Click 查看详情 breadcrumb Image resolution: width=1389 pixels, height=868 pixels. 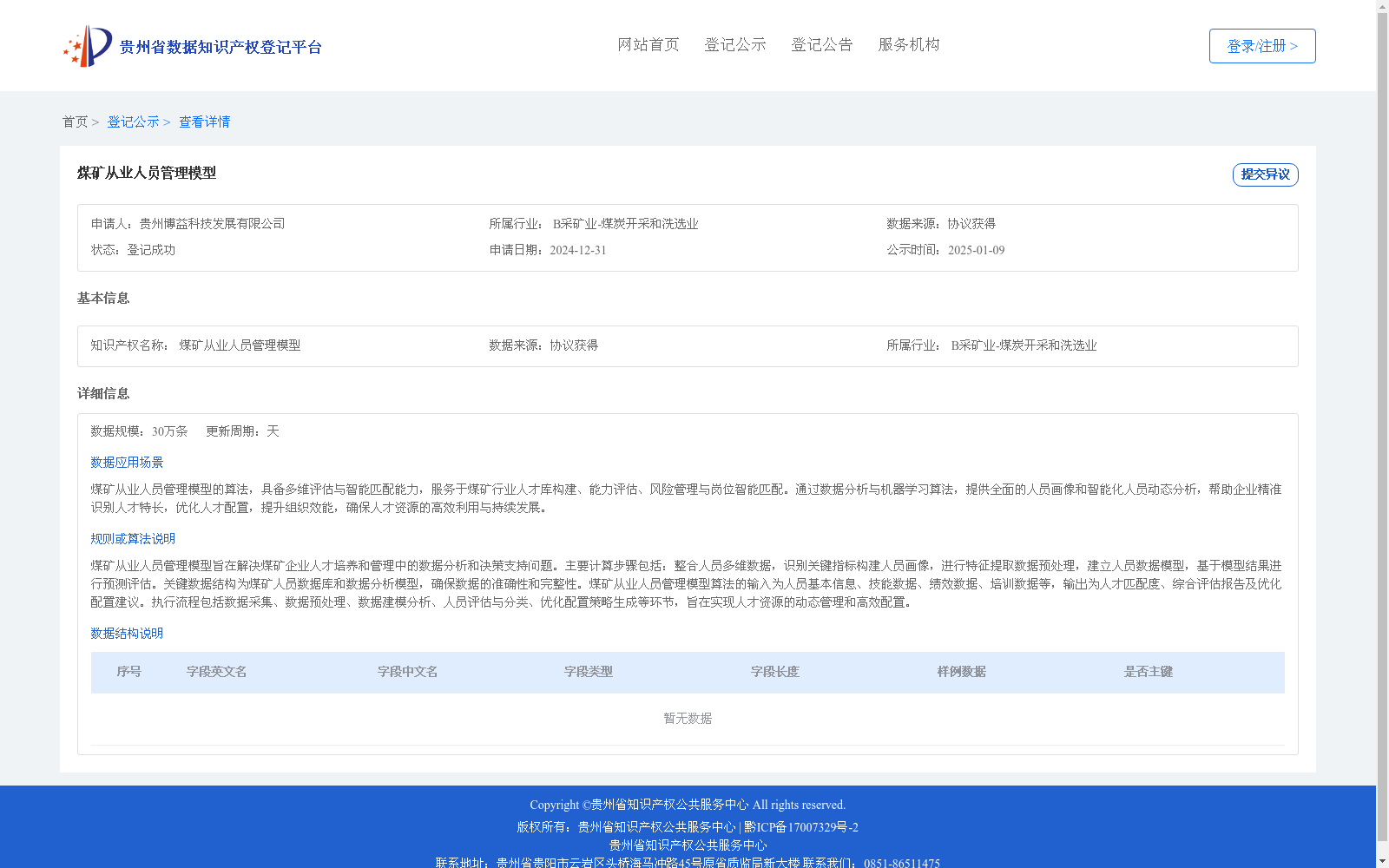click(205, 122)
